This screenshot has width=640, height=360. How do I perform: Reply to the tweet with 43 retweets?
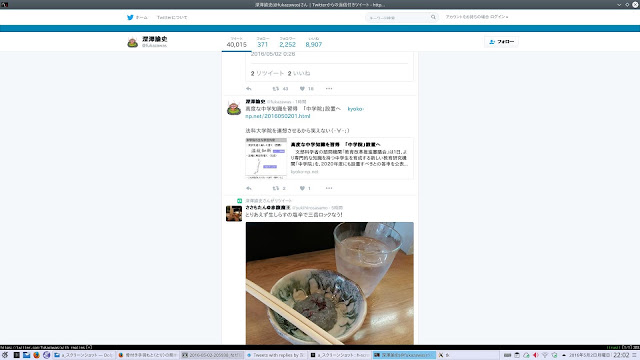249,89
